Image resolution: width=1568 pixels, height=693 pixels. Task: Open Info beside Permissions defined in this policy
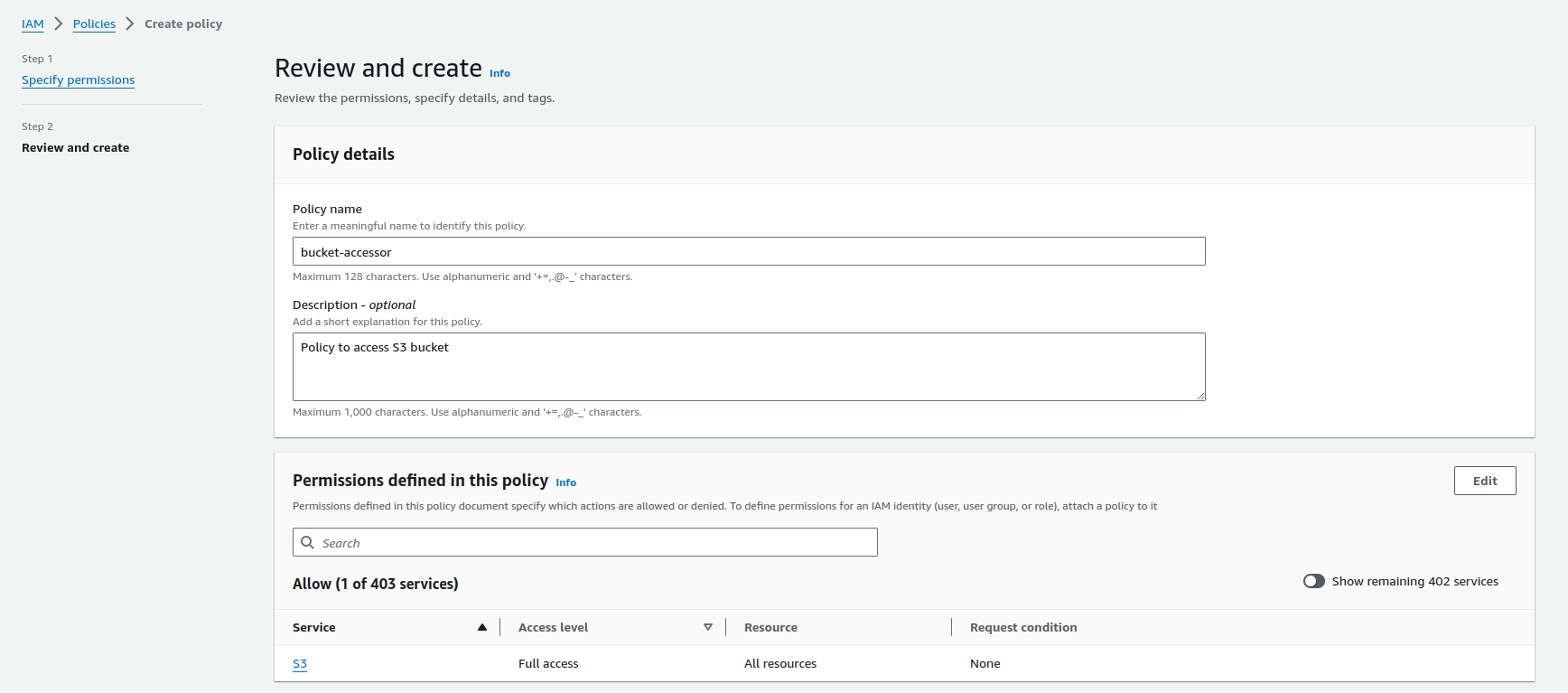[565, 482]
